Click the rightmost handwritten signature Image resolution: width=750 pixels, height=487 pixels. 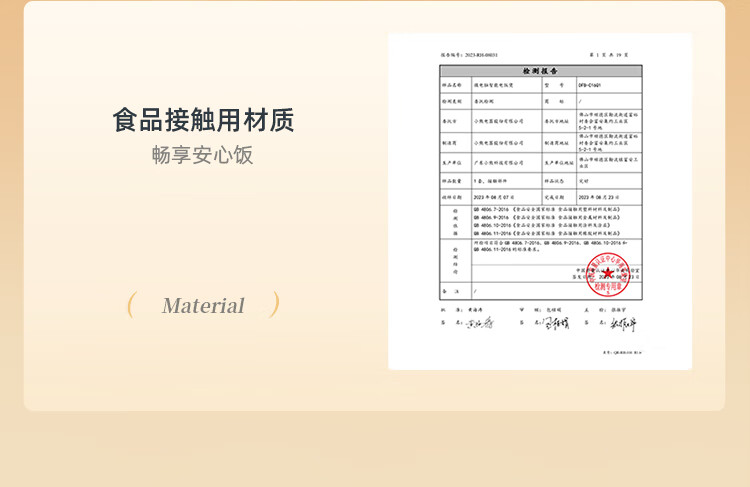click(x=623, y=324)
